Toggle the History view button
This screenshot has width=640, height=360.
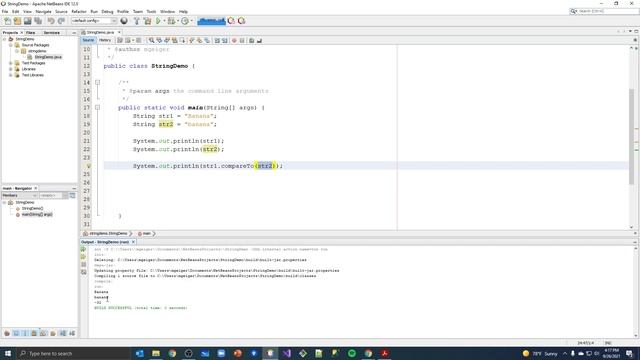(105, 40)
